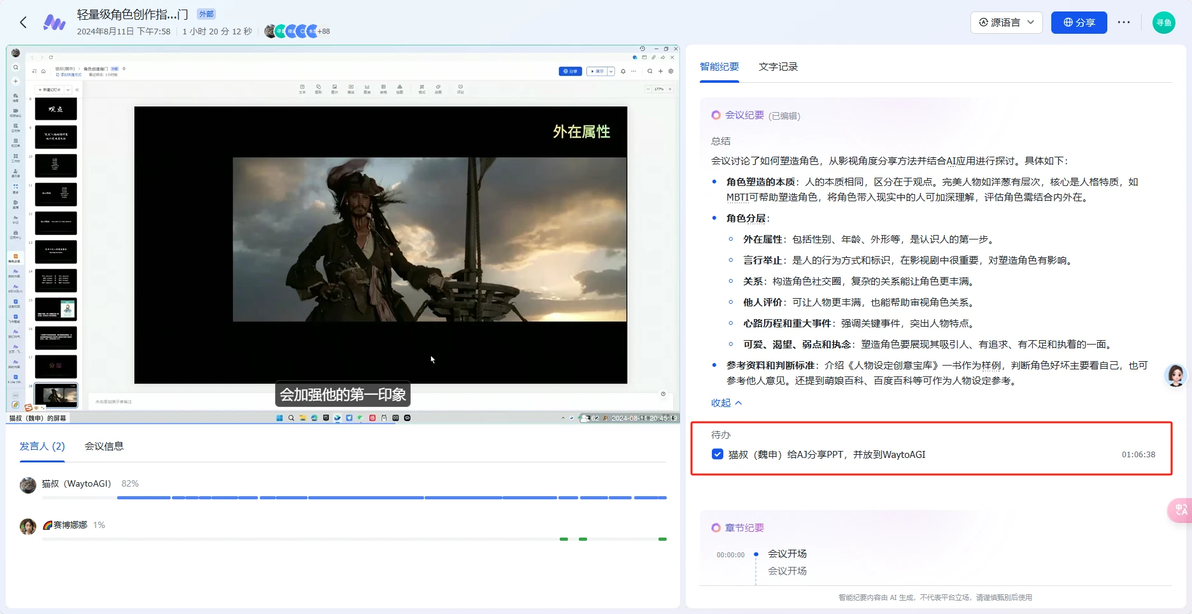Open the floating AI assistant avatar
Viewport: 1192px width, 614px height.
[x=1175, y=375]
